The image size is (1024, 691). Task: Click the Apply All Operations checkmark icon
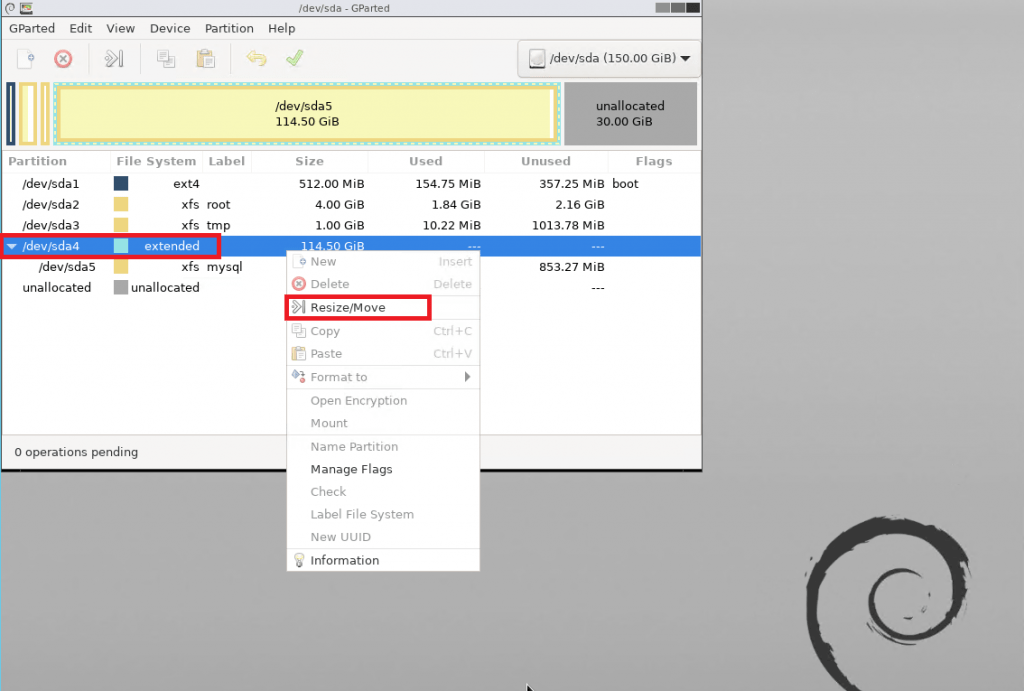coord(295,58)
